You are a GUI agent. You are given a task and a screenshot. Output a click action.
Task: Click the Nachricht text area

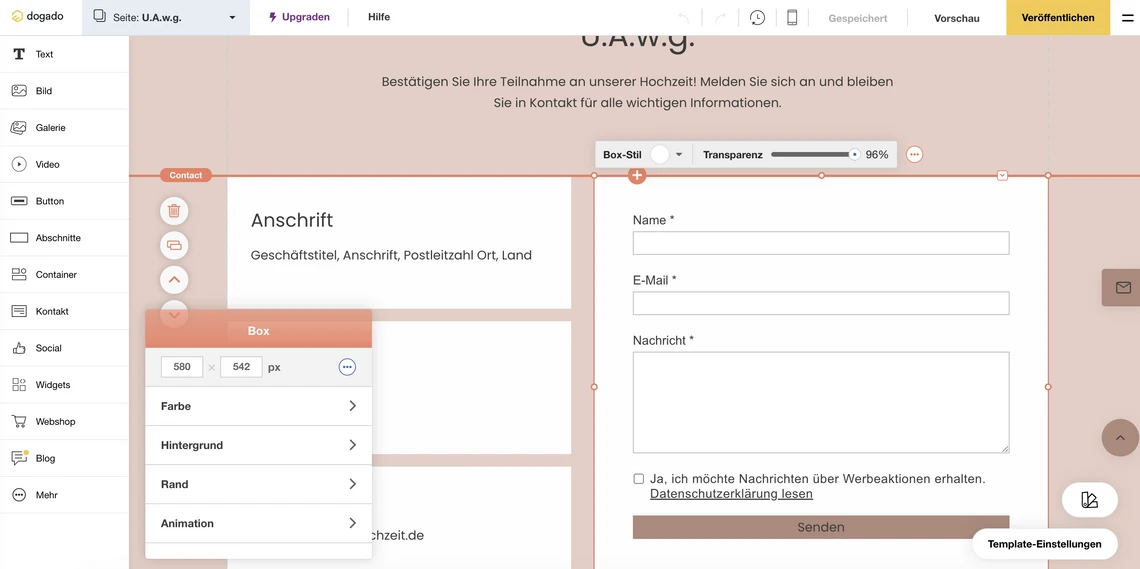tap(821, 403)
